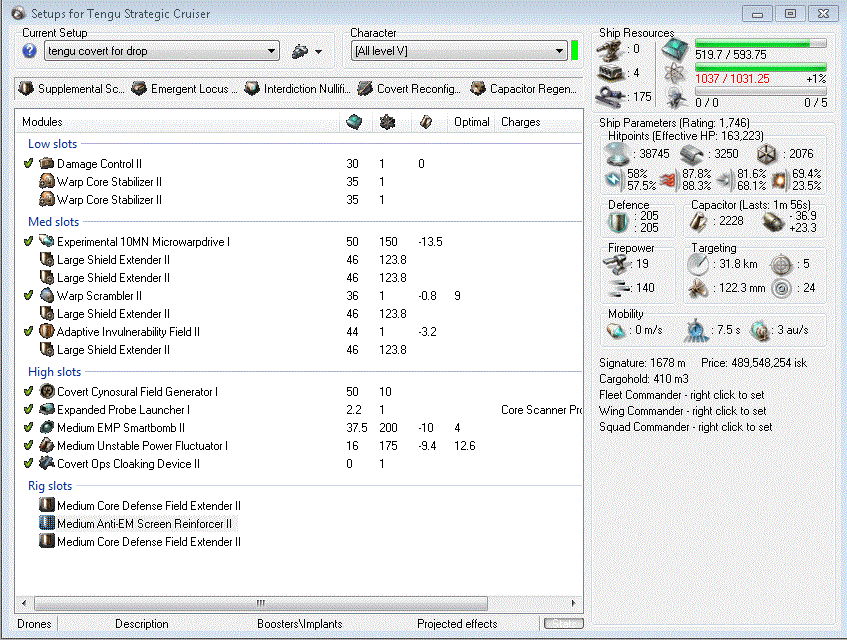Click the Adaptive Invulnerability Field II icon
The image size is (847, 640).
[47, 332]
